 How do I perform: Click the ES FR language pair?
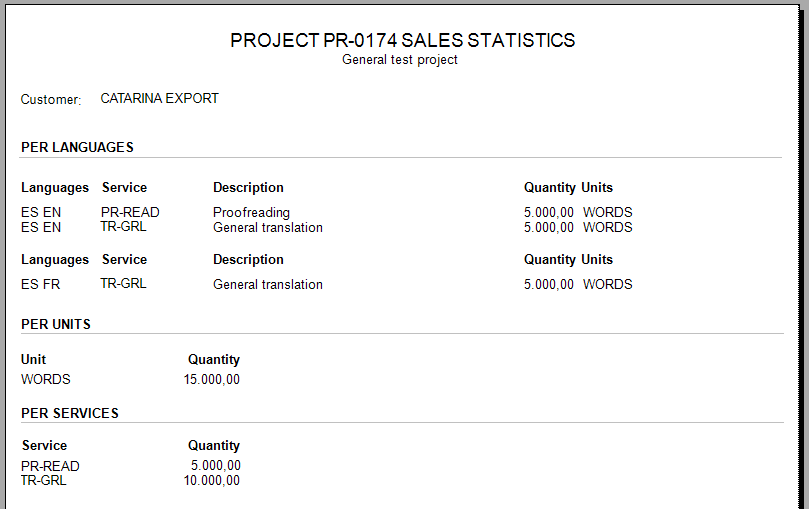pos(40,284)
